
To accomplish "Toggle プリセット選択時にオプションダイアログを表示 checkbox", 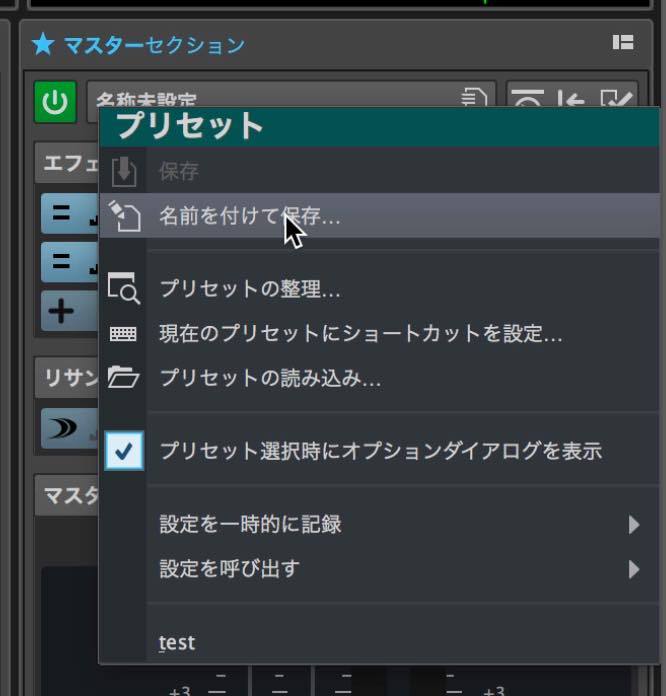I will (x=124, y=451).
